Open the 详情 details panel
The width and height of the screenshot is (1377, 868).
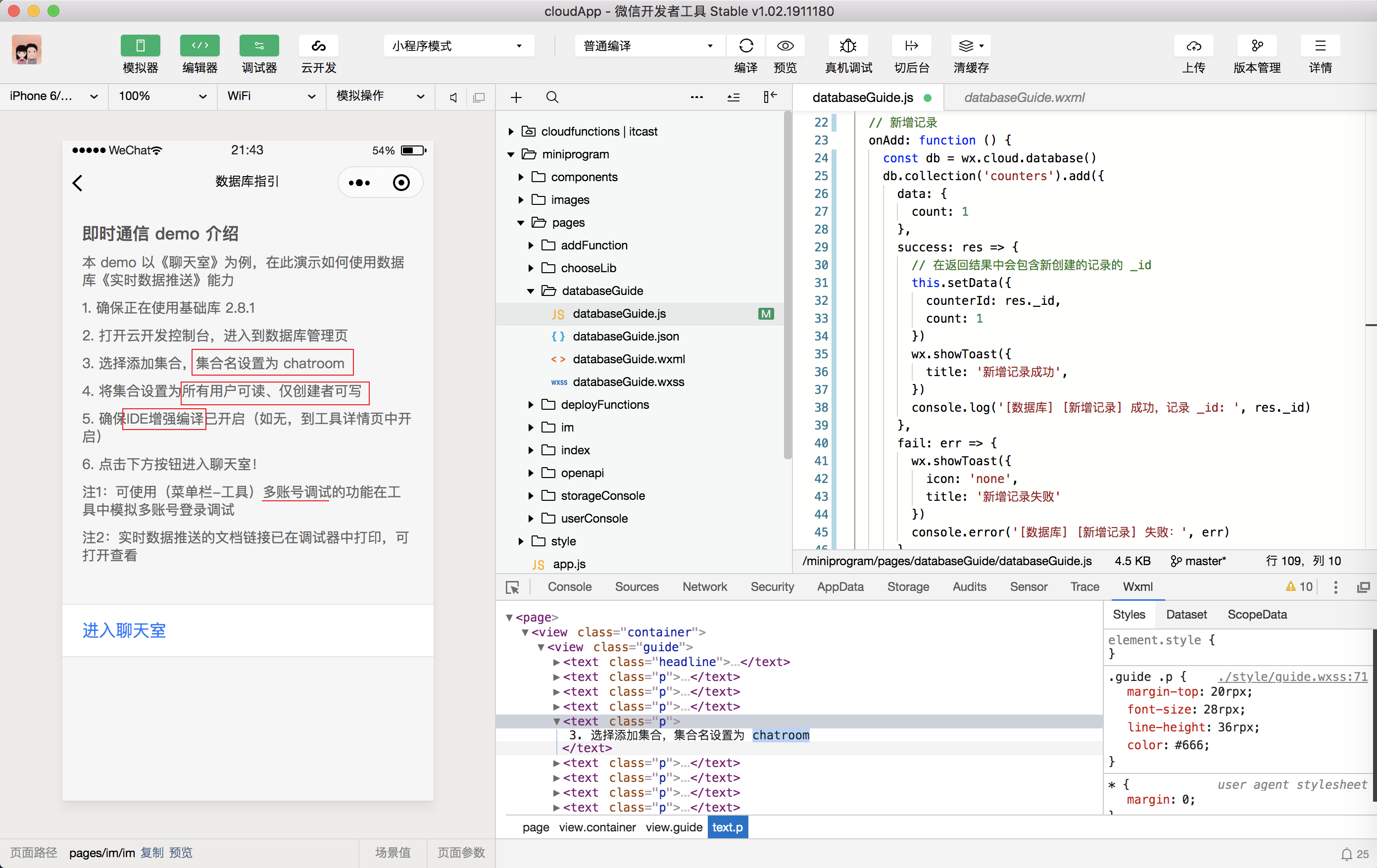(x=1320, y=46)
